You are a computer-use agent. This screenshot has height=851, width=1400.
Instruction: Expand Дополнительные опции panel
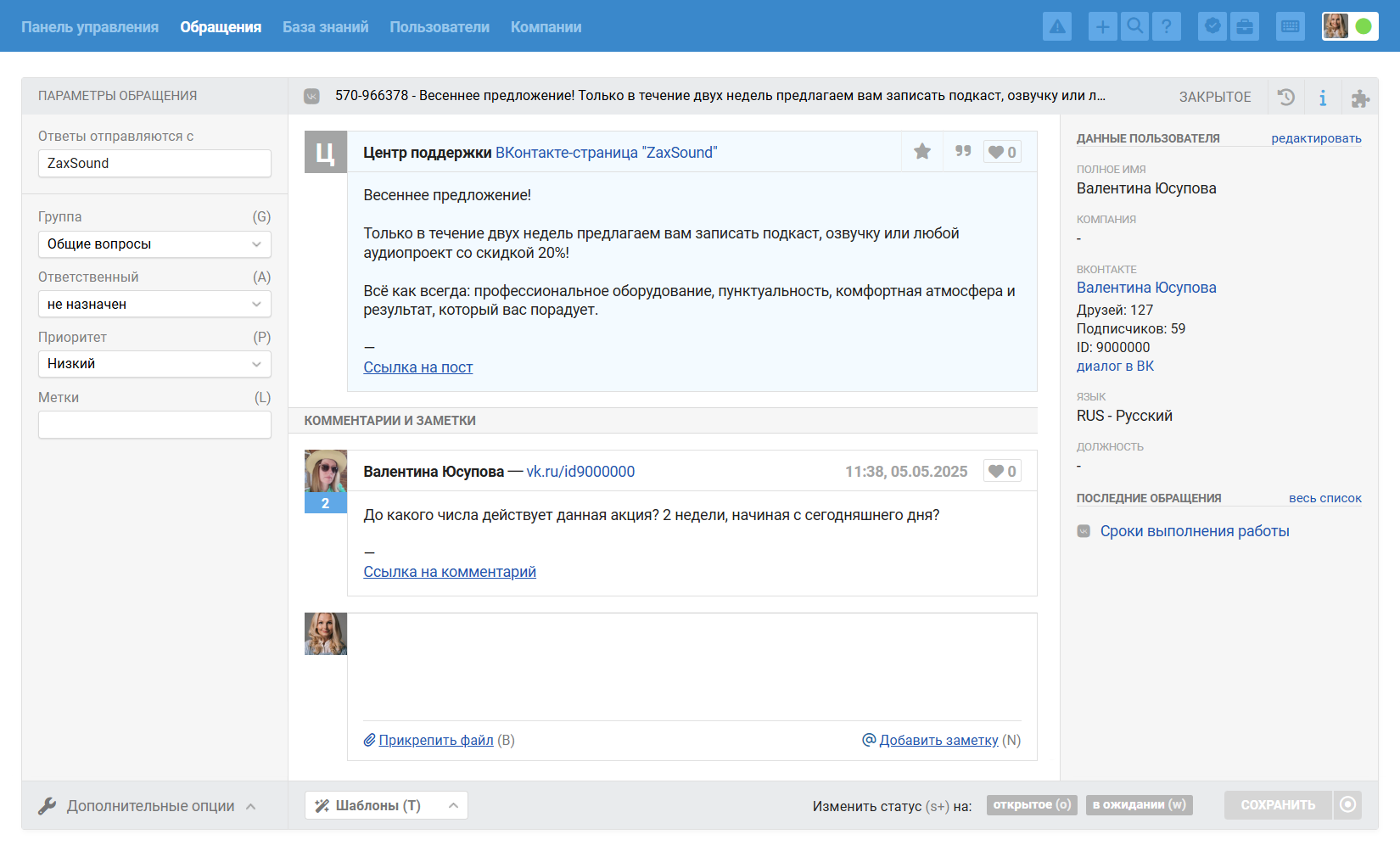pyautogui.click(x=148, y=806)
